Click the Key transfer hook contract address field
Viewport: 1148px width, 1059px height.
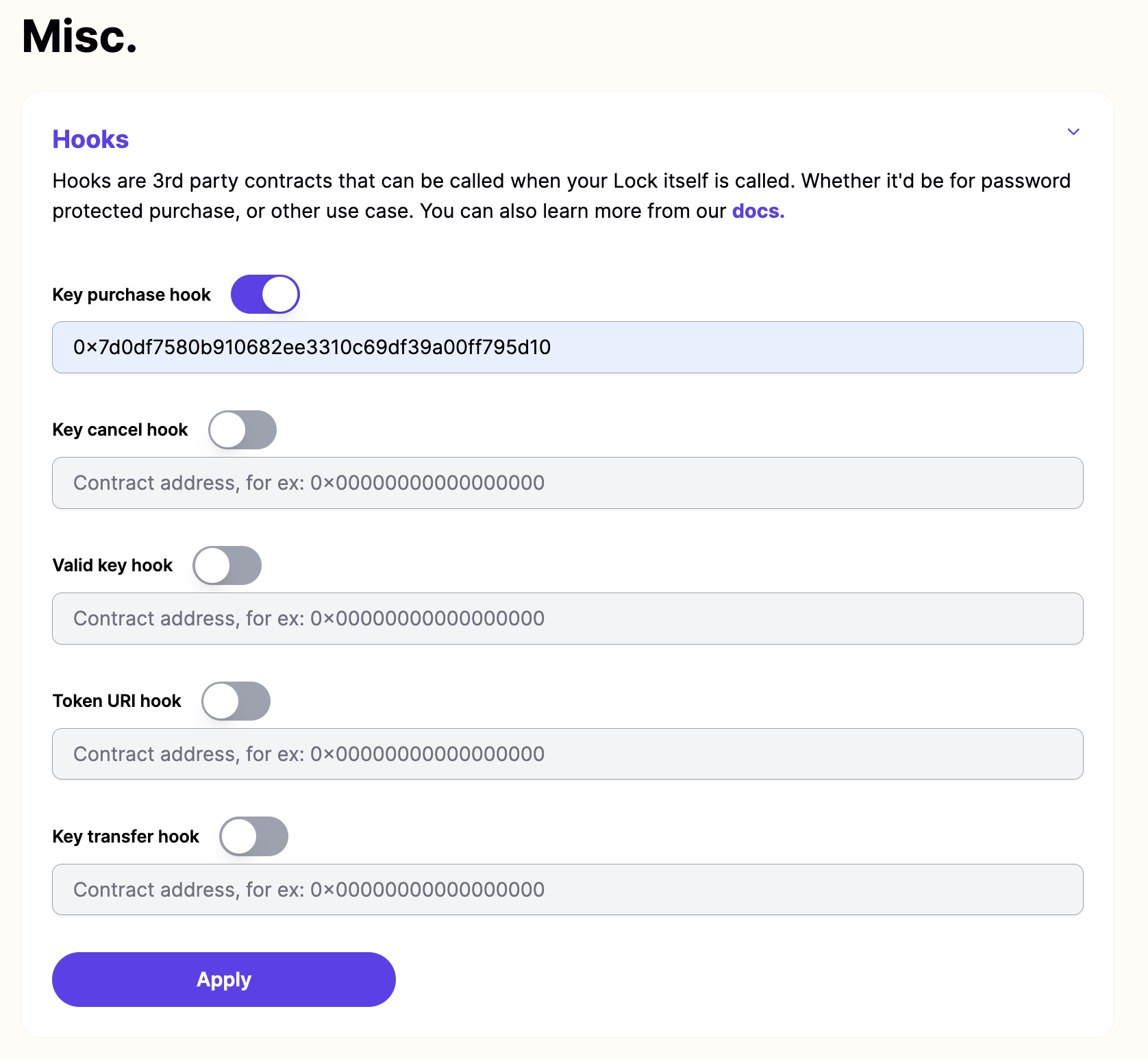coord(567,890)
